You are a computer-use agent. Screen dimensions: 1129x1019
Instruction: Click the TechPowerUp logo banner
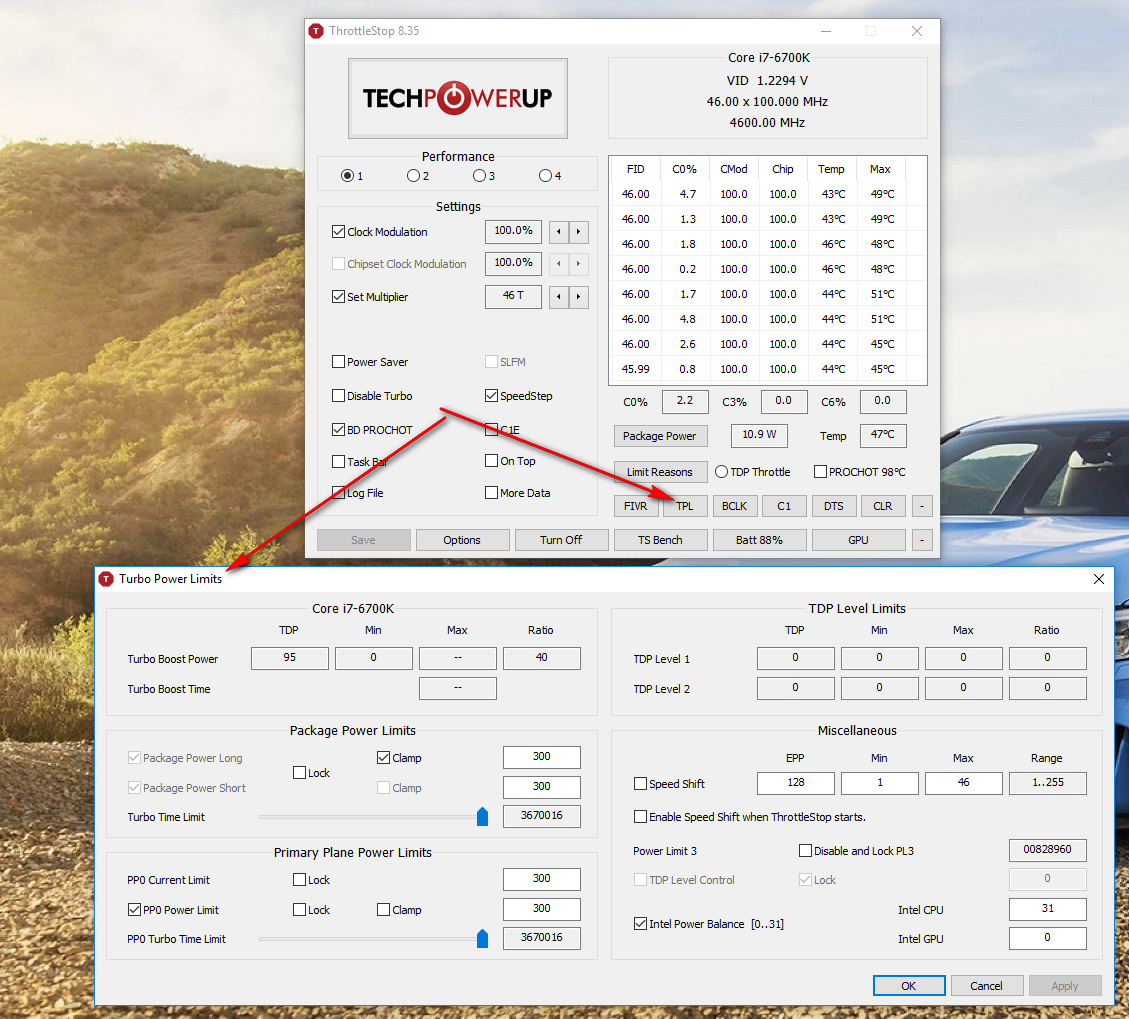click(x=457, y=98)
